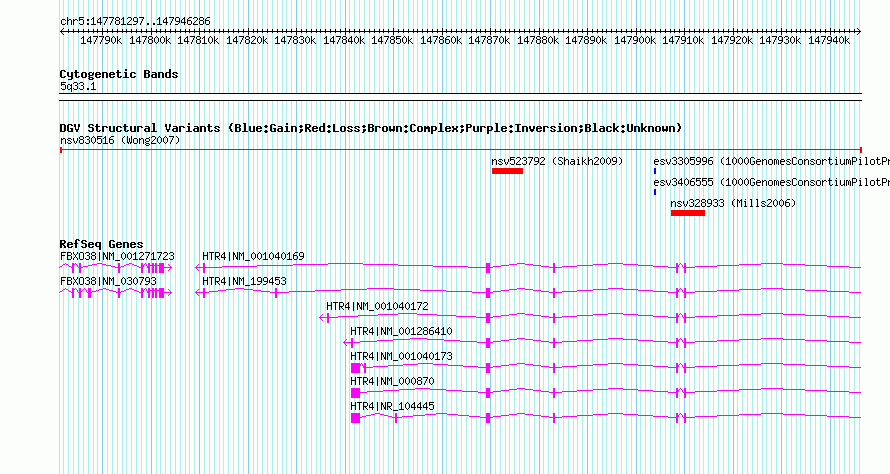Click the RefSeq Genes track title
This screenshot has height=474, width=890.
(x=102, y=244)
